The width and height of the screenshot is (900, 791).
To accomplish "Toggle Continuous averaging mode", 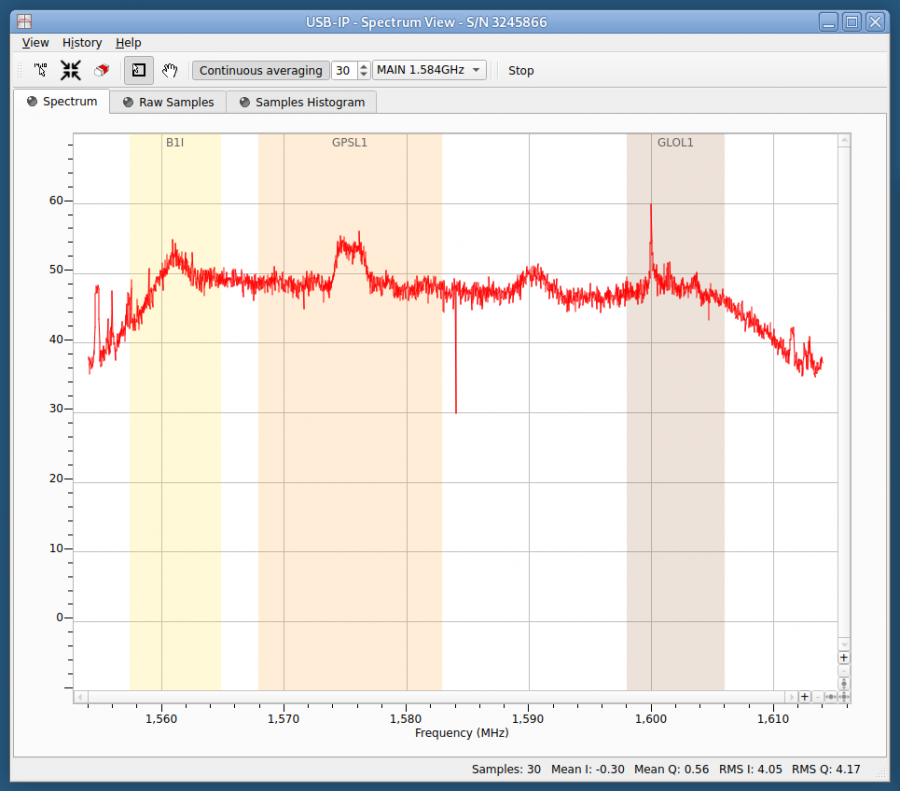I will pyautogui.click(x=260, y=70).
